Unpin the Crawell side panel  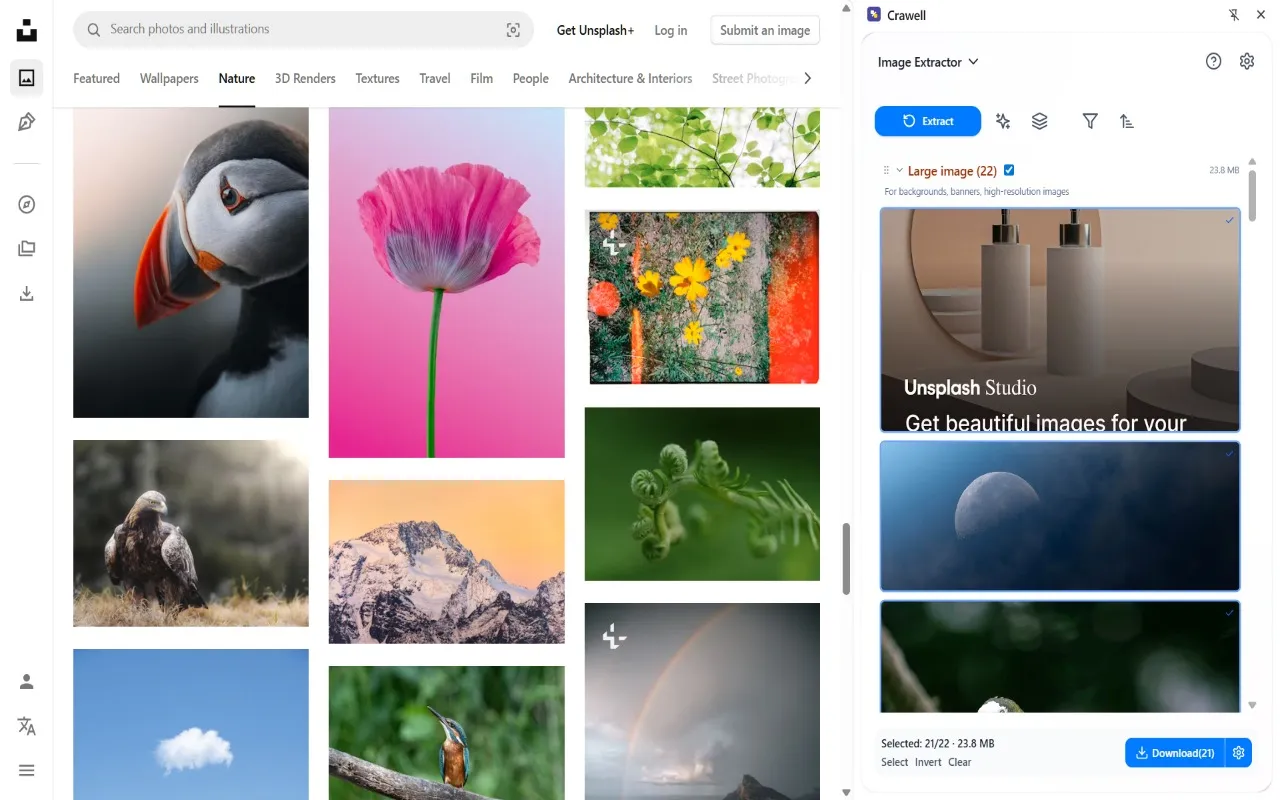click(x=1233, y=15)
